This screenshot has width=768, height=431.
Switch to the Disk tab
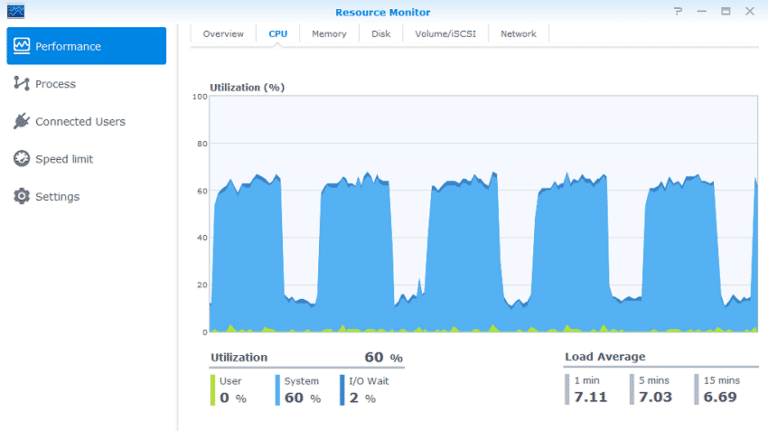tap(381, 34)
